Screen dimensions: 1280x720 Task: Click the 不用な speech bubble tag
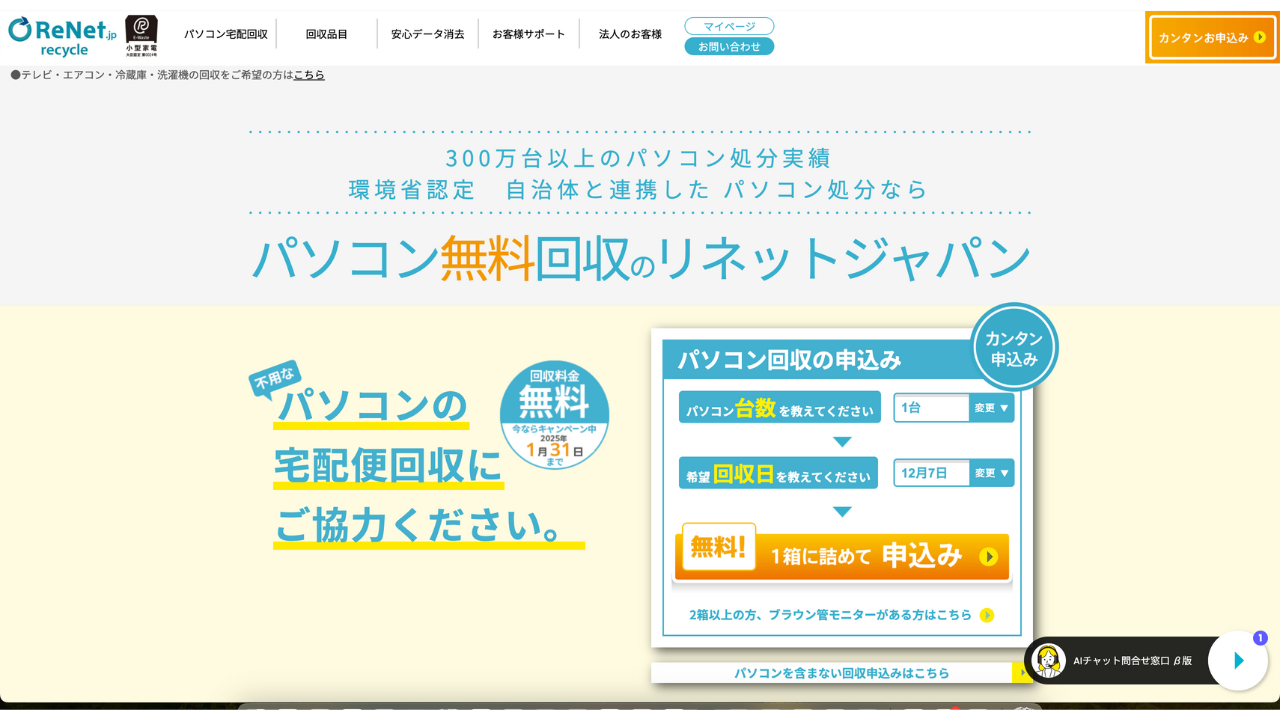pos(274,378)
